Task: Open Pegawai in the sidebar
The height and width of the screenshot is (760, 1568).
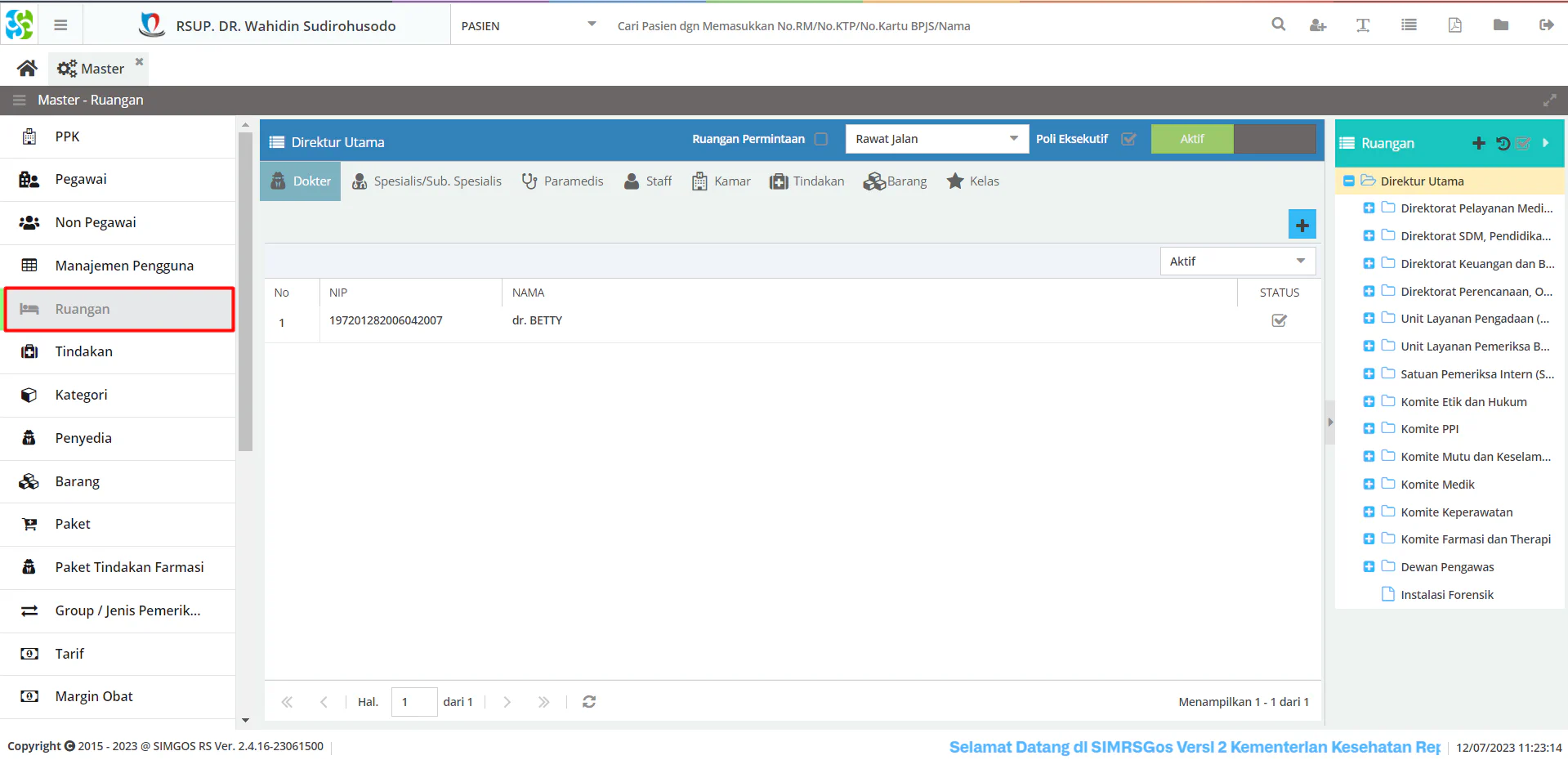Action: click(x=118, y=180)
